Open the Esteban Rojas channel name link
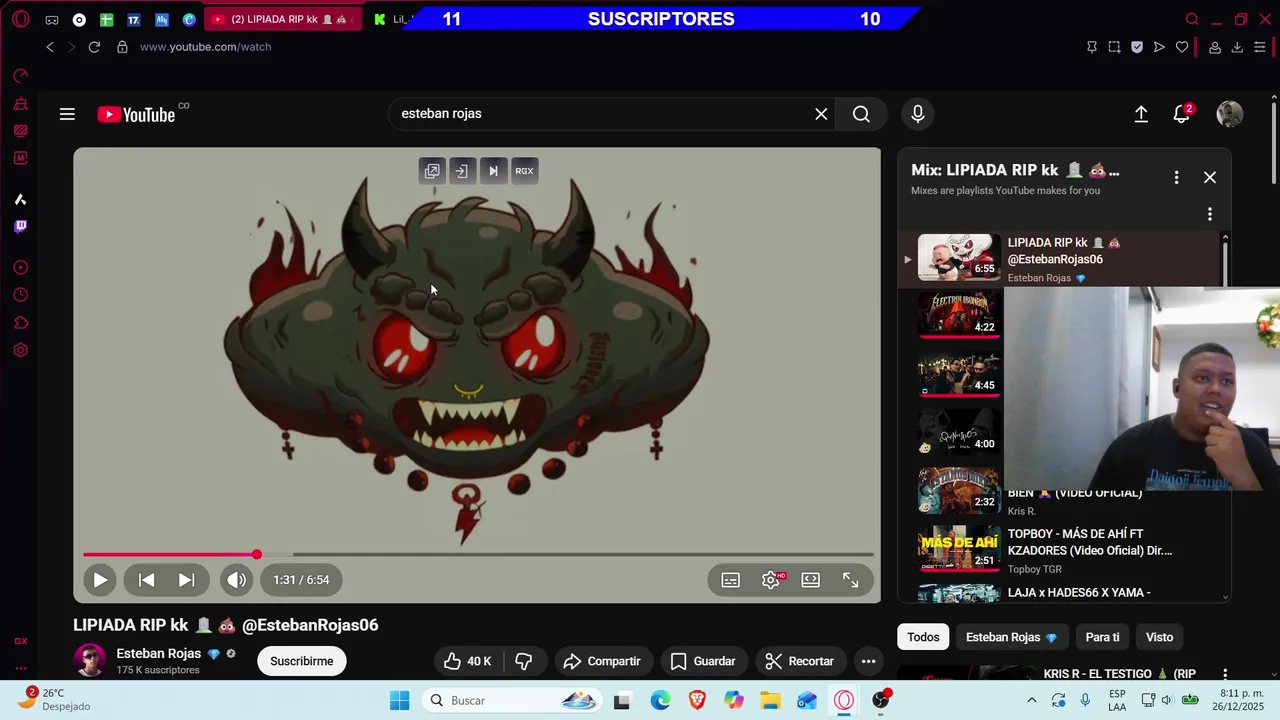 click(159, 653)
